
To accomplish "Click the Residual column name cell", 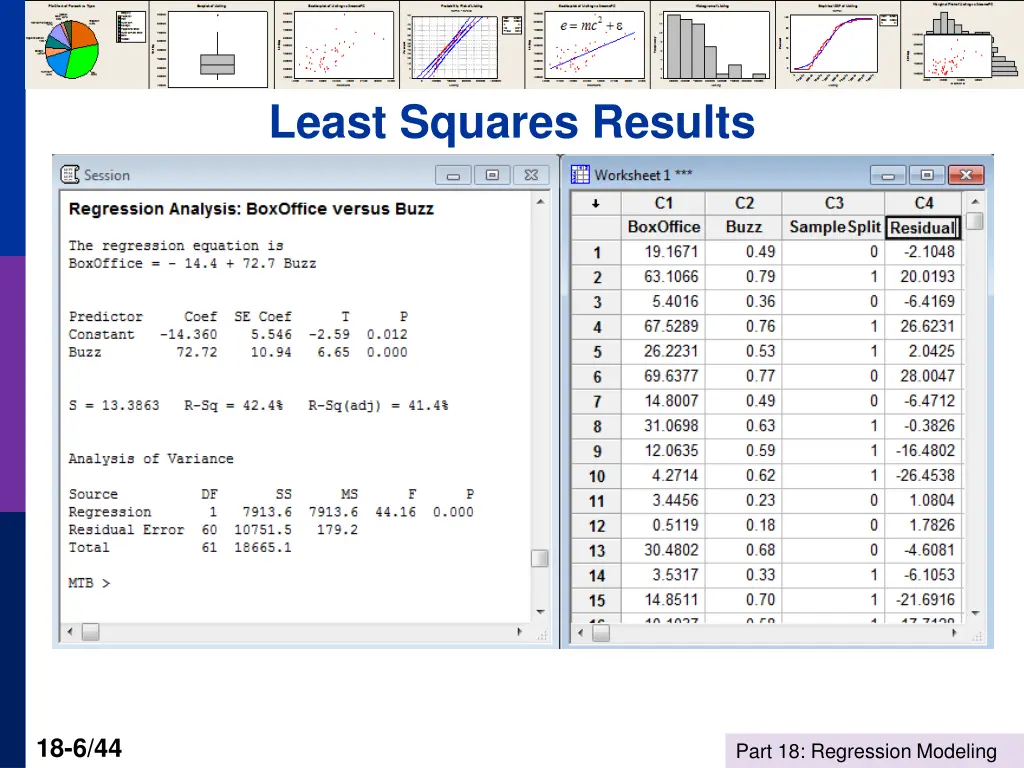I will (x=923, y=227).
